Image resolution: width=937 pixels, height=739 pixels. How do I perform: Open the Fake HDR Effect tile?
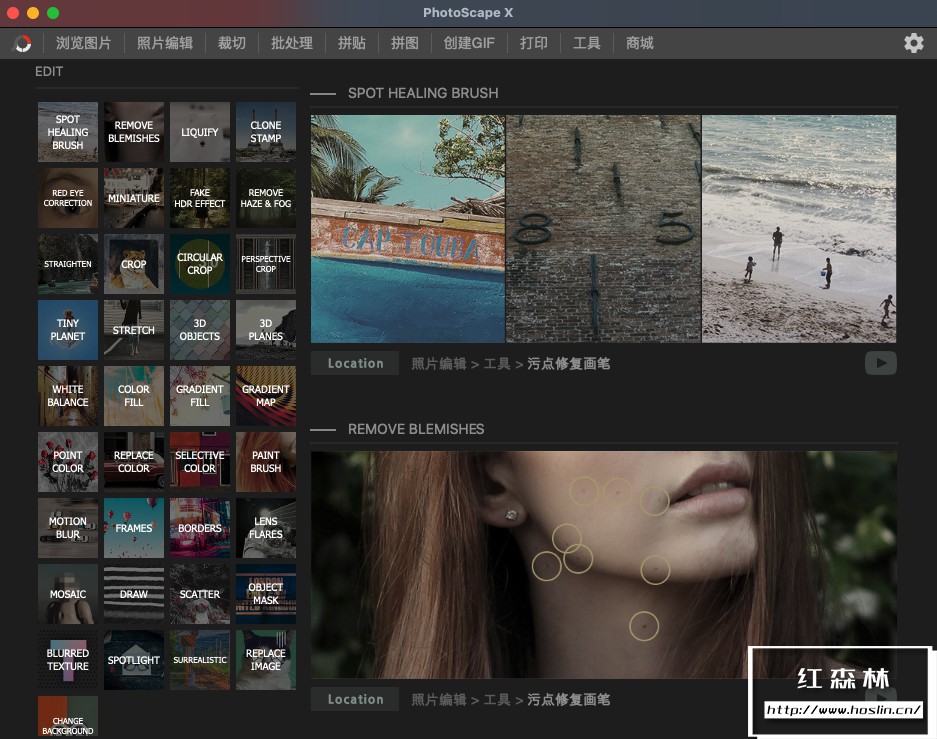(x=200, y=198)
